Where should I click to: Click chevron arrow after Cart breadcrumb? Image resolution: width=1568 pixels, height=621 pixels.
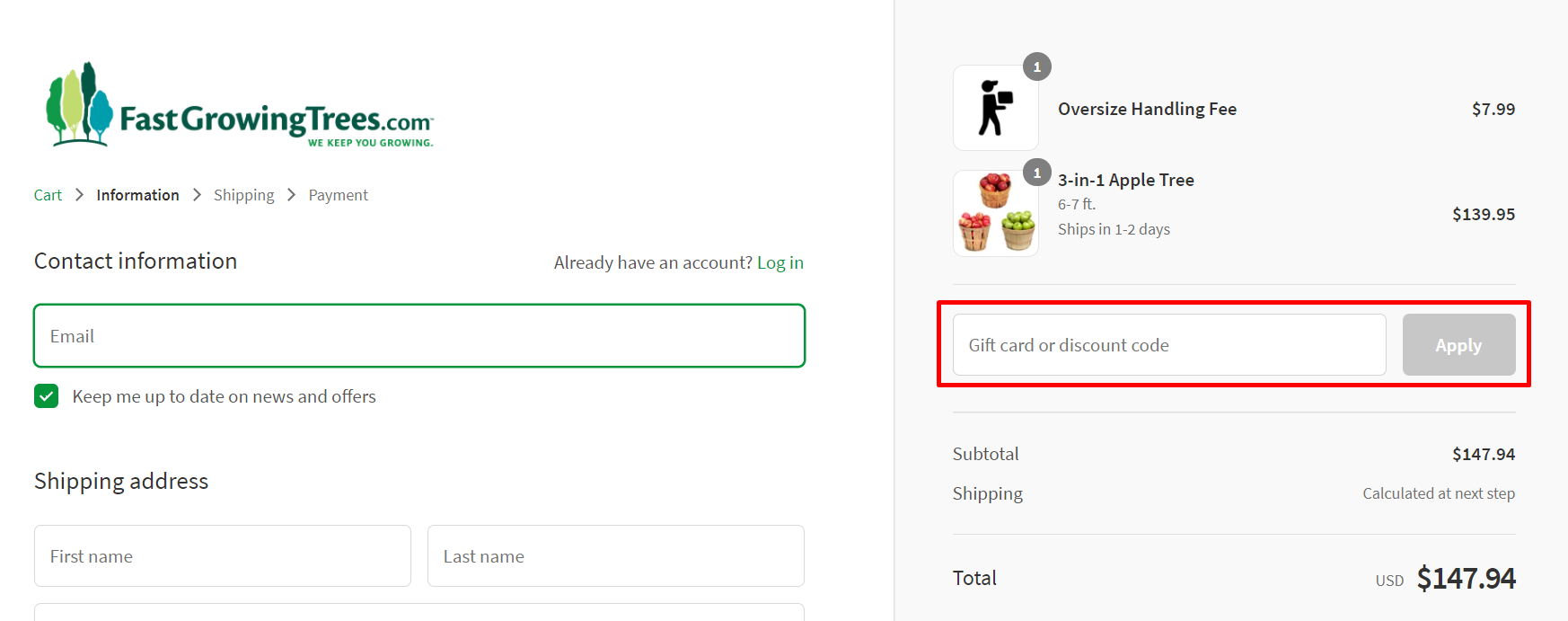[x=79, y=195]
